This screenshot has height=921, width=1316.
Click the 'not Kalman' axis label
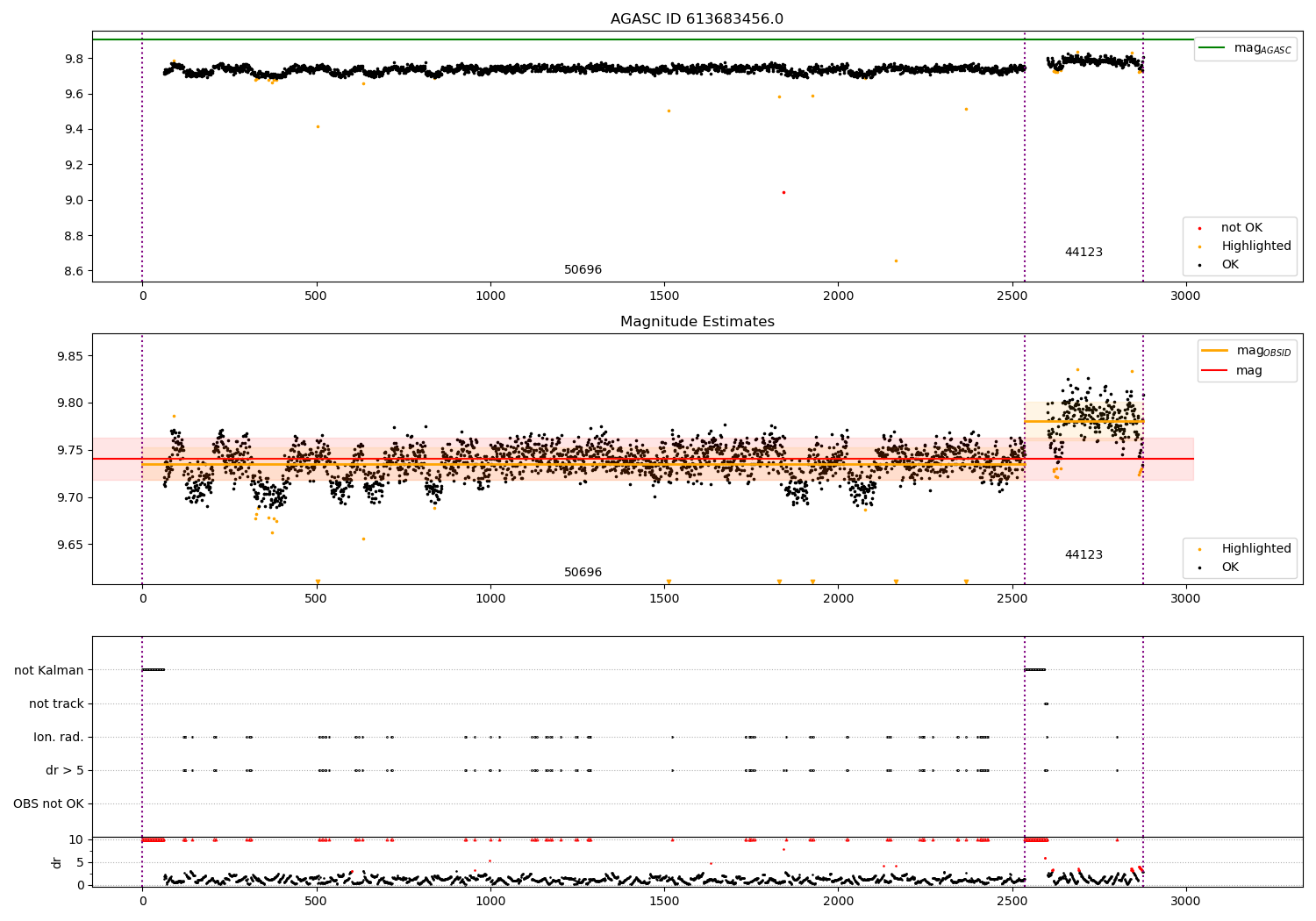[49, 671]
